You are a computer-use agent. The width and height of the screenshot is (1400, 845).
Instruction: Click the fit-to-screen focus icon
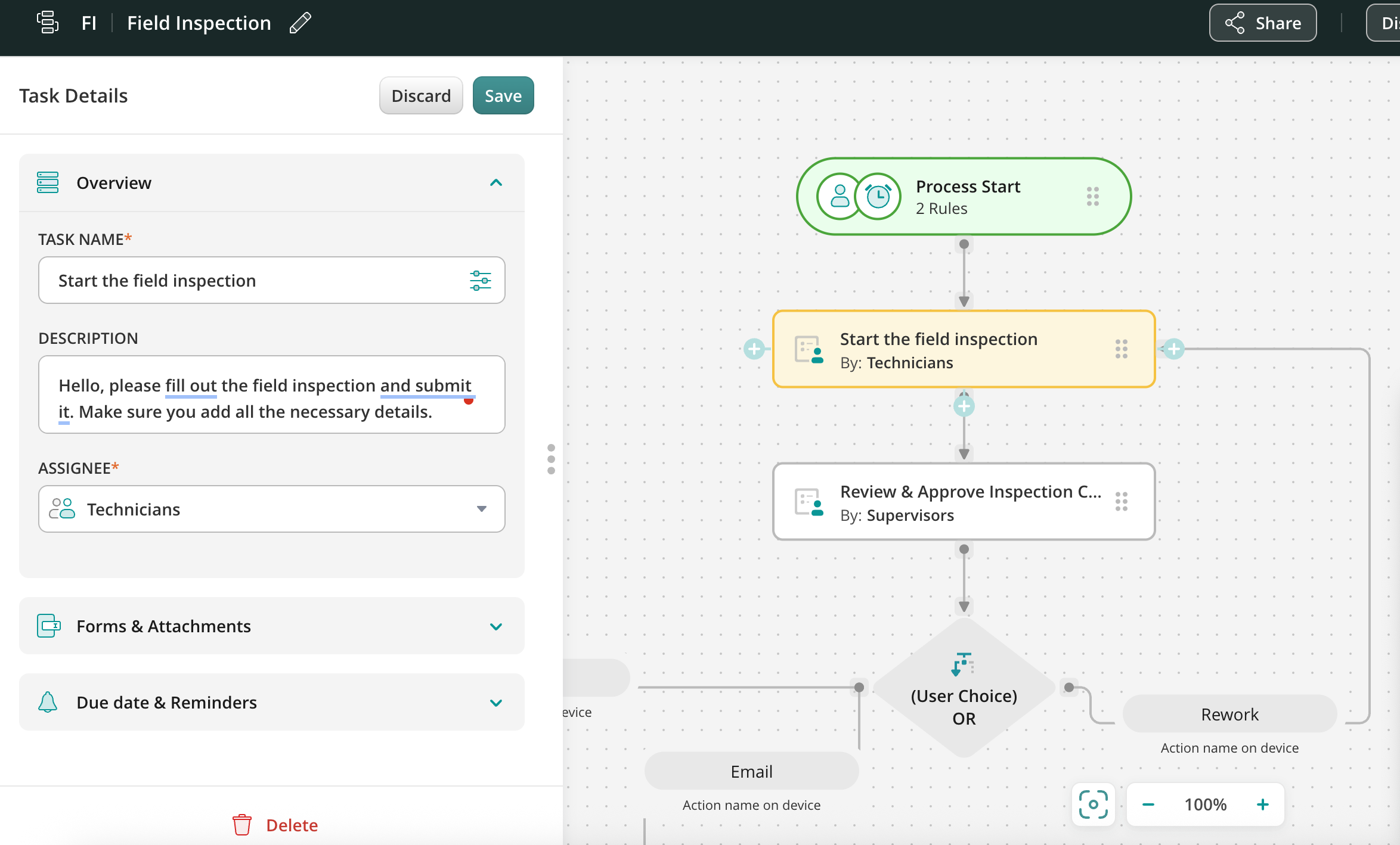click(1093, 804)
